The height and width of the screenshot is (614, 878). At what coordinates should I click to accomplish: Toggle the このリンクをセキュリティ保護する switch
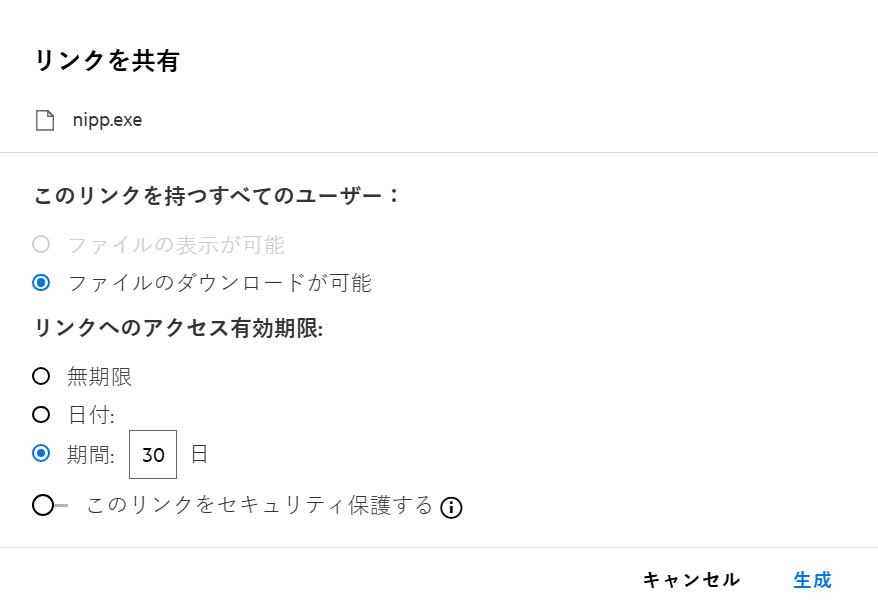click(49, 506)
